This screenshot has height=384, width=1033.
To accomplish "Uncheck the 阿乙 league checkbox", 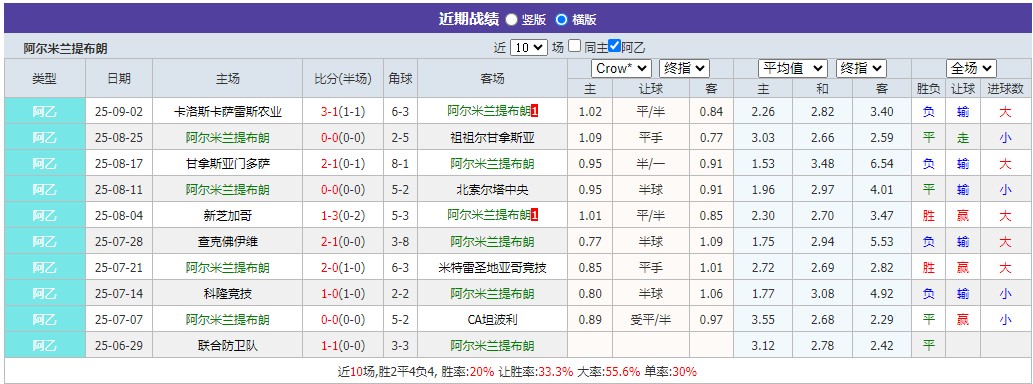I will pos(614,46).
